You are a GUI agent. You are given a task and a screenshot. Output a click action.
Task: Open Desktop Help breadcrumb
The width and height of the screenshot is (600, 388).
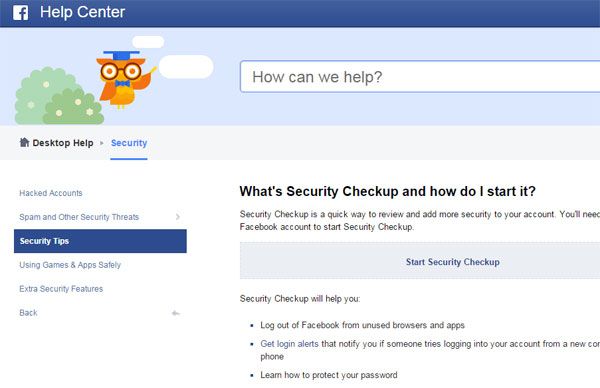(x=63, y=143)
